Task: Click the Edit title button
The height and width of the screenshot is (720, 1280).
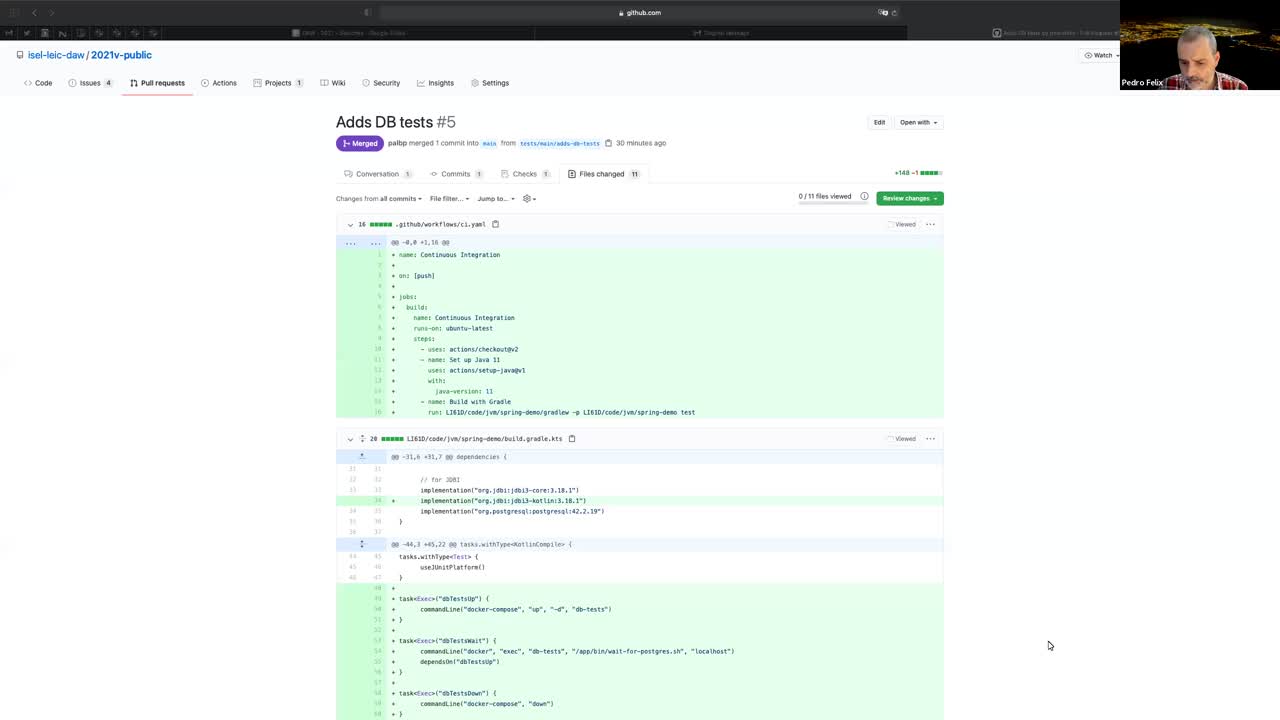Action: pos(879,122)
